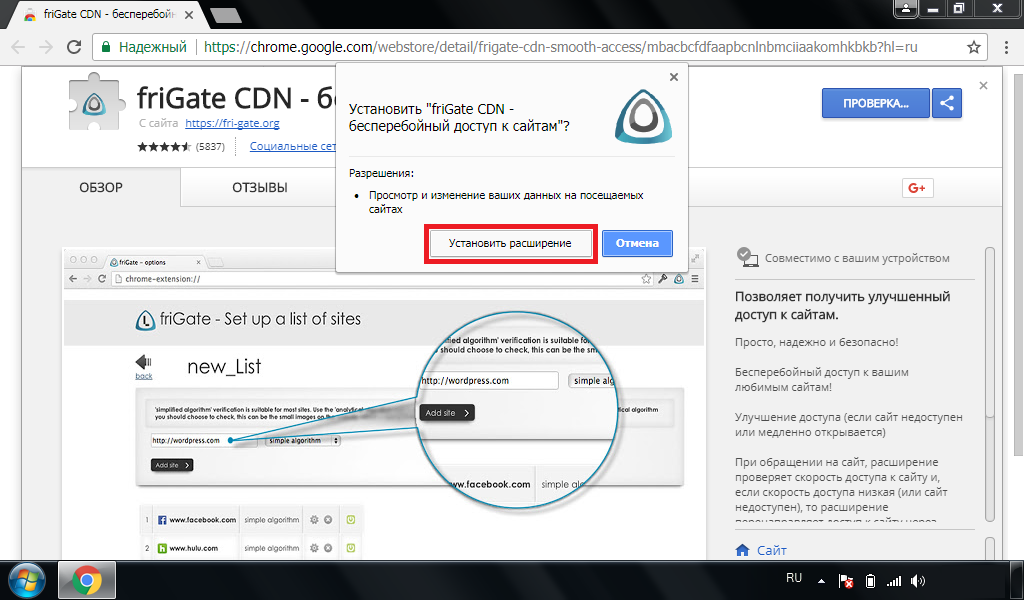Click the RU language indicator
Viewport: 1024px width, 600px height.
click(793, 578)
